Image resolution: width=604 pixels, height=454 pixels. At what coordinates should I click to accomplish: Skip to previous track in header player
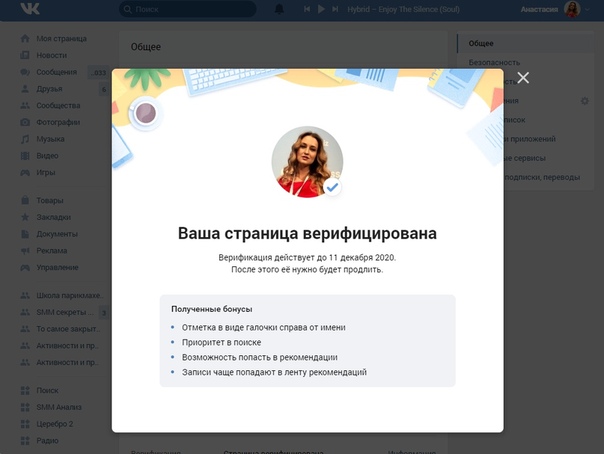pyautogui.click(x=307, y=9)
